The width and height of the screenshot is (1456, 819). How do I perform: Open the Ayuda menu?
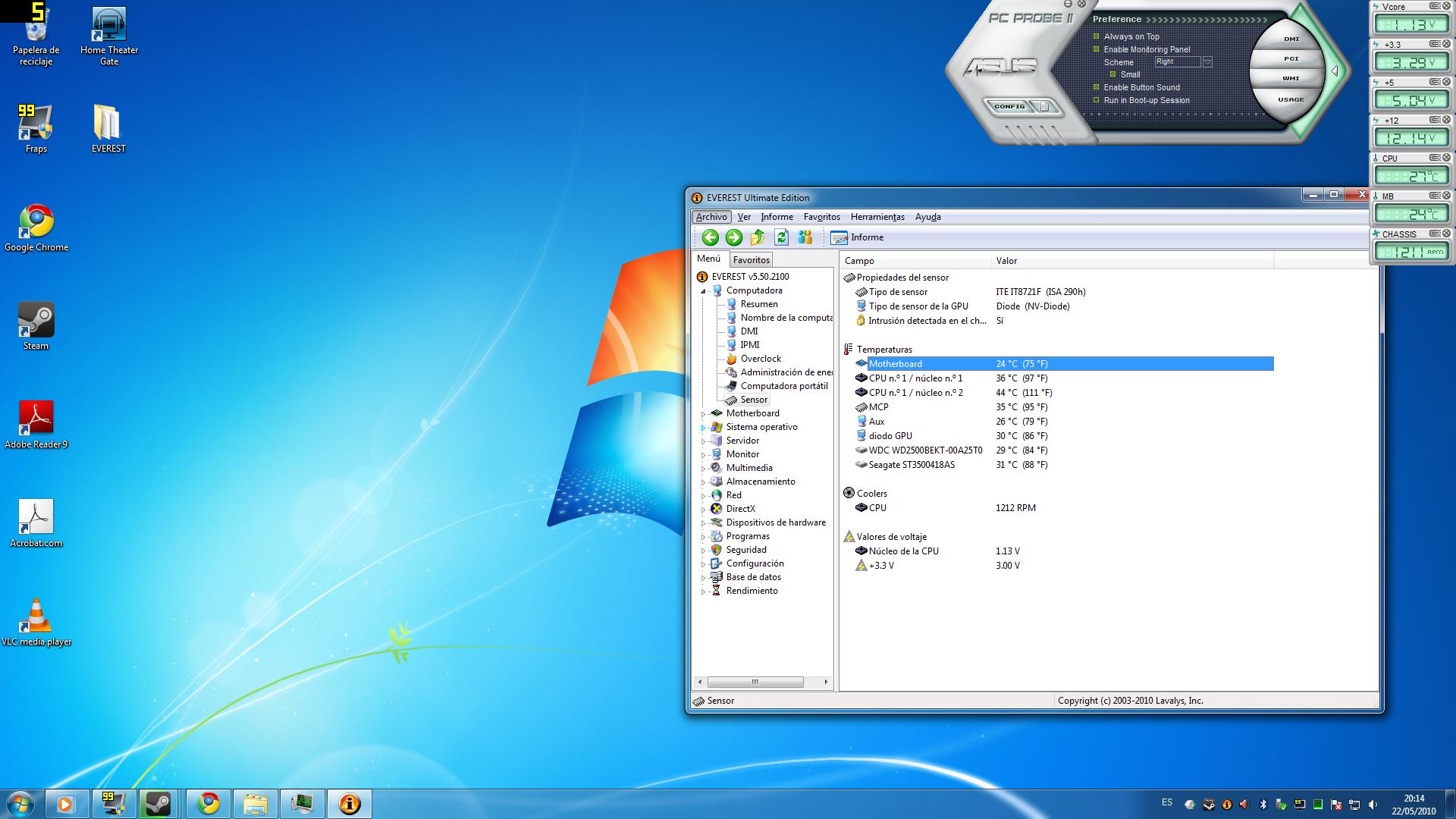click(x=927, y=217)
